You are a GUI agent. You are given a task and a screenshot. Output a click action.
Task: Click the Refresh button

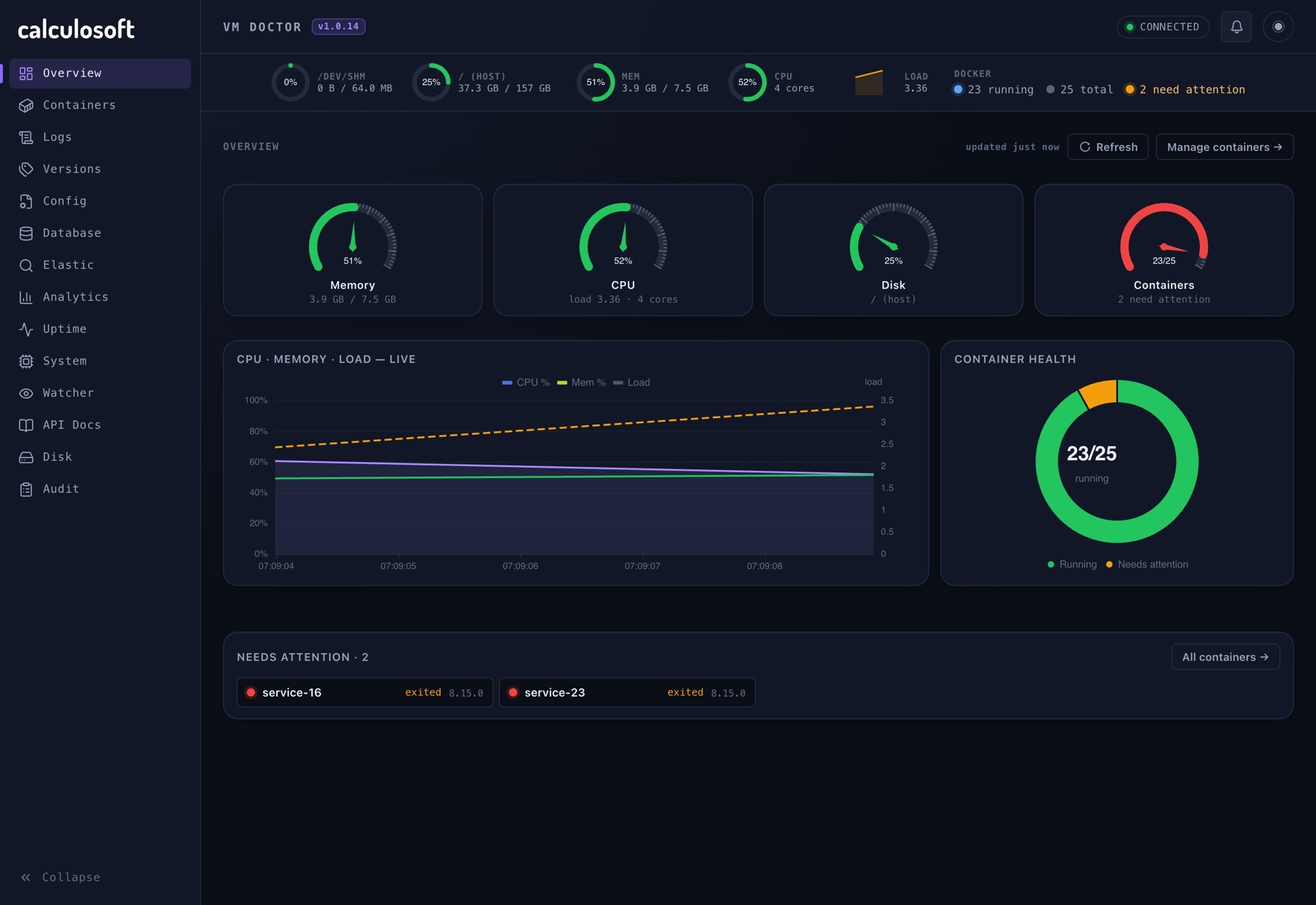(x=1108, y=147)
